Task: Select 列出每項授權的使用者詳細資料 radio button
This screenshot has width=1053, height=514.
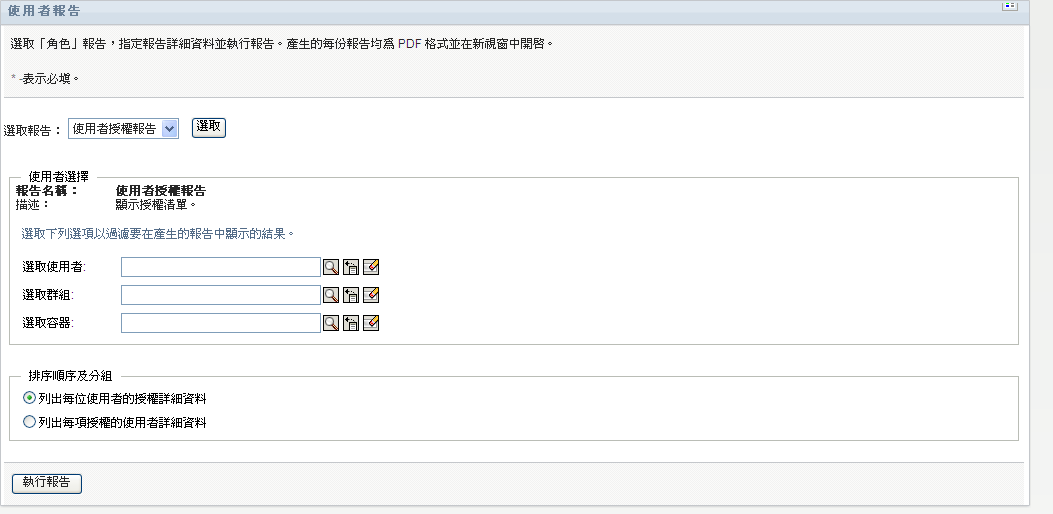Action: (29, 422)
